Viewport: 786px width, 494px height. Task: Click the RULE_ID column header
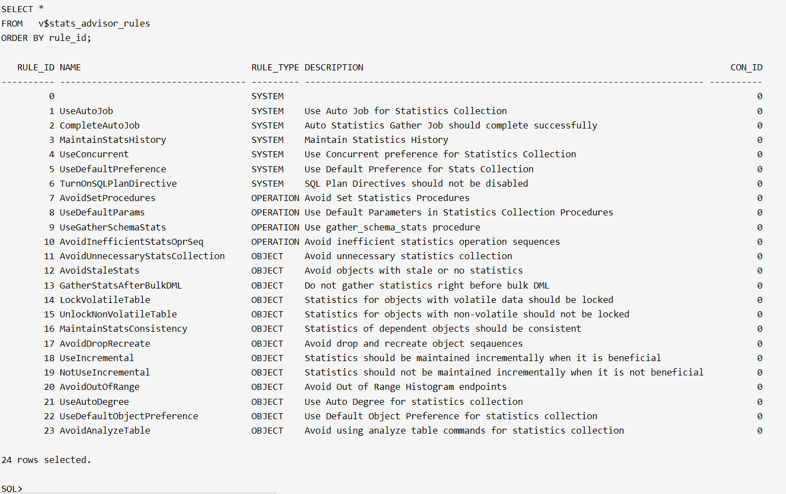coord(36,68)
